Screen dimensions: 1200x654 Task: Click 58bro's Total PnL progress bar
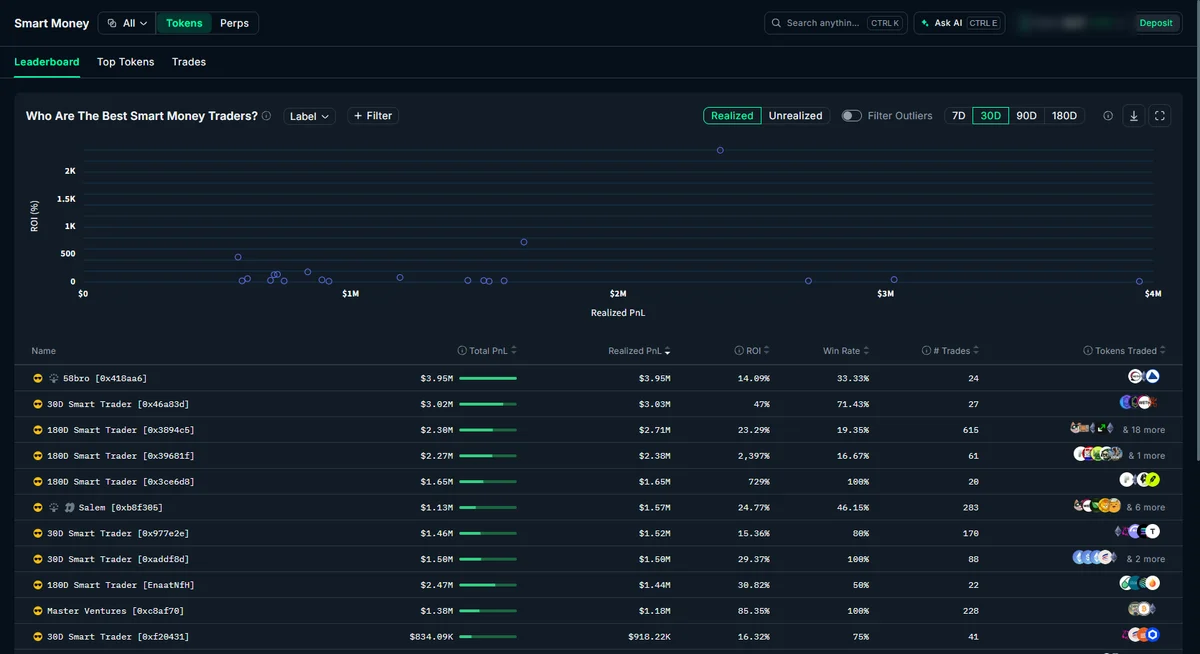pyautogui.click(x=488, y=378)
